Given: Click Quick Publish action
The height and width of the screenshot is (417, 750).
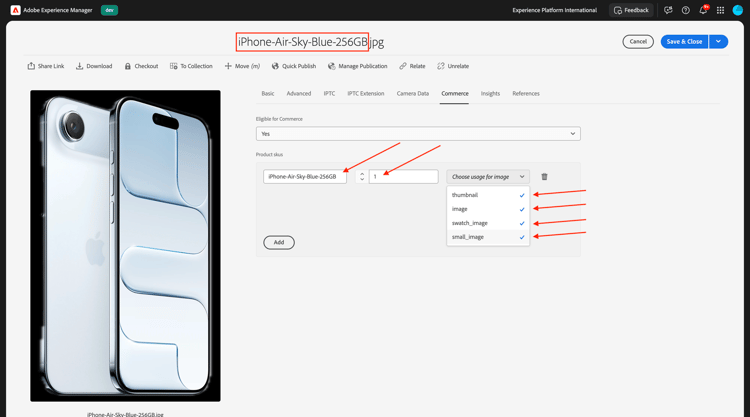Looking at the screenshot, I should (294, 66).
